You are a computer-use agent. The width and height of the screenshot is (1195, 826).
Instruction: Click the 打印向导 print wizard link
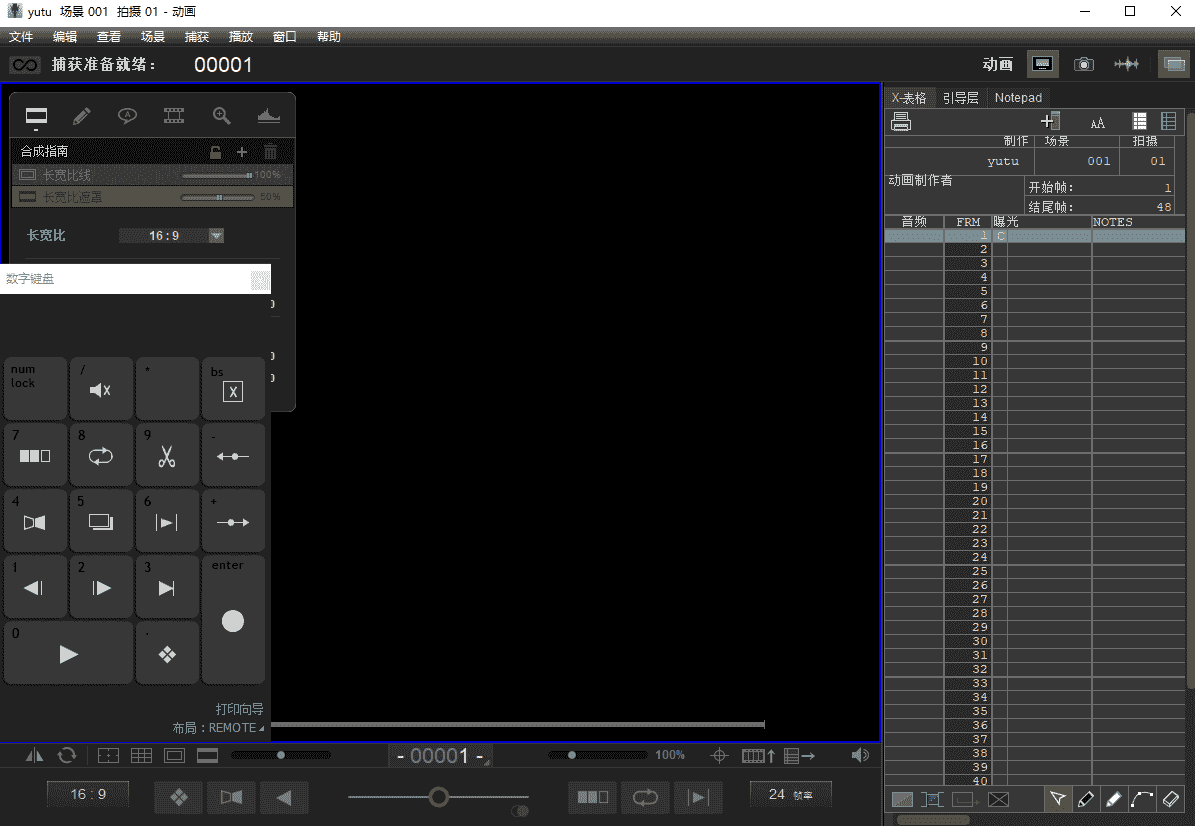pos(240,708)
